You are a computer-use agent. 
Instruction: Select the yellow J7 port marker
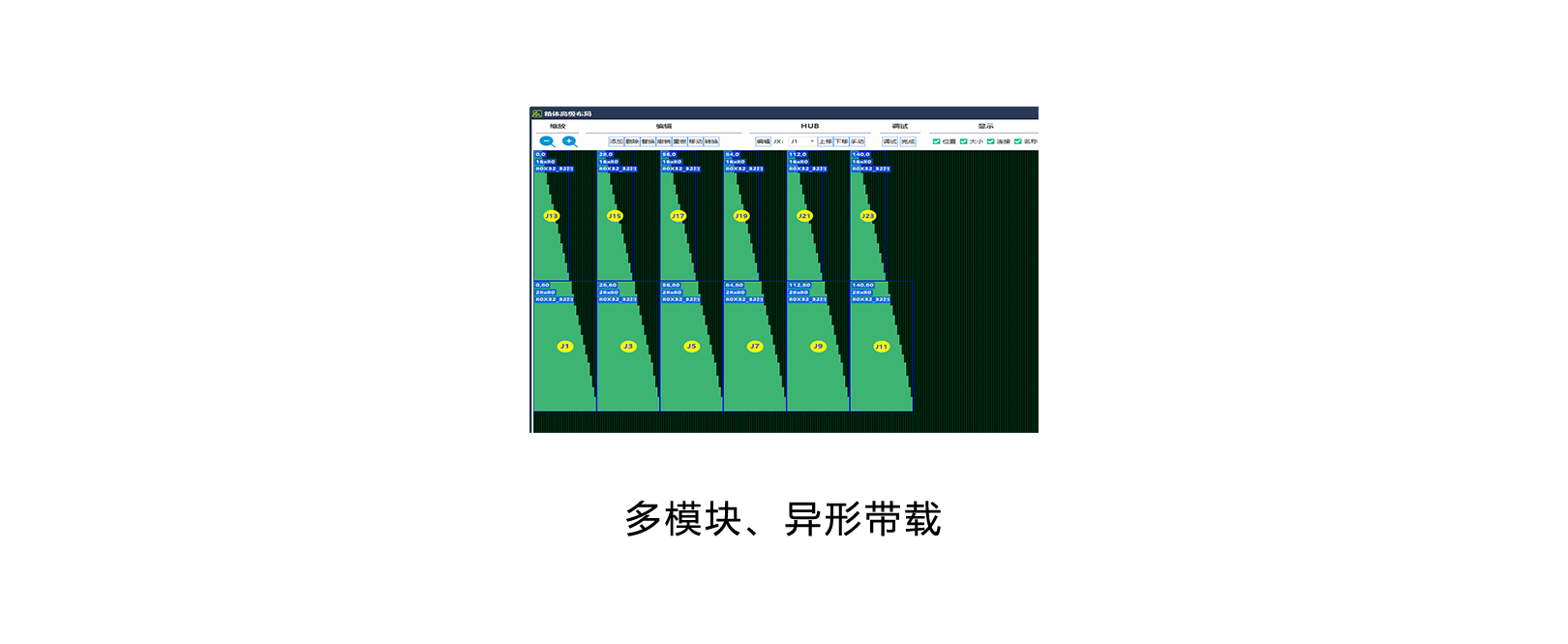[755, 346]
